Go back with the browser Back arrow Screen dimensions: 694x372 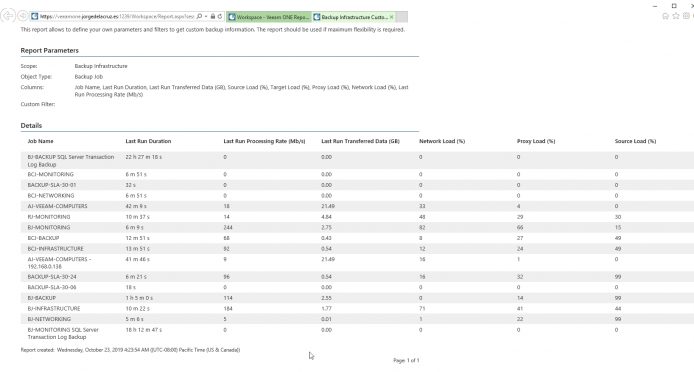pyautogui.click(x=8, y=16)
